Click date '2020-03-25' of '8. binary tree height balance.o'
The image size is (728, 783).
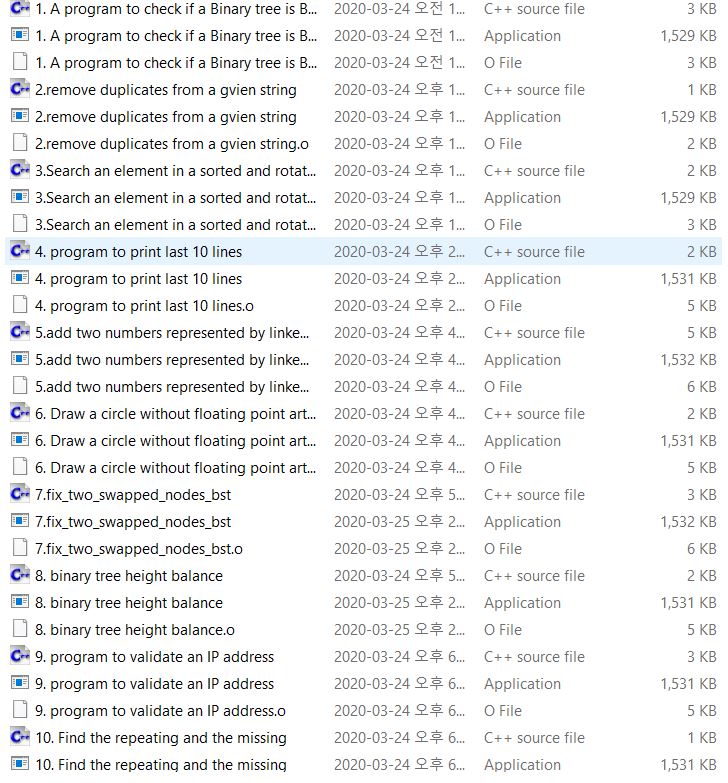399,629
